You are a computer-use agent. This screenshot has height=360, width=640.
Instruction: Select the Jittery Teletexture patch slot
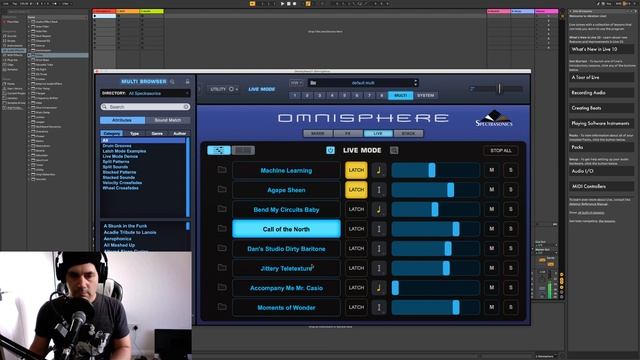coord(286,268)
